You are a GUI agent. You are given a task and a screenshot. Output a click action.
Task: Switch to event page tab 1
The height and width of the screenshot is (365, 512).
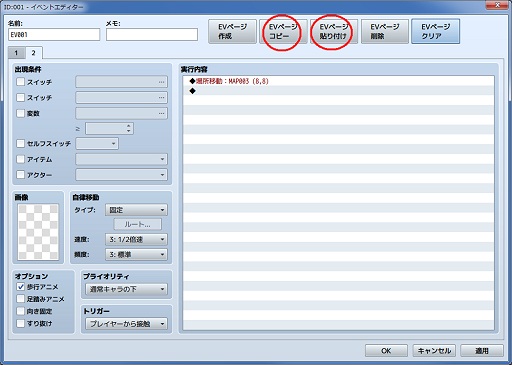coord(16,53)
